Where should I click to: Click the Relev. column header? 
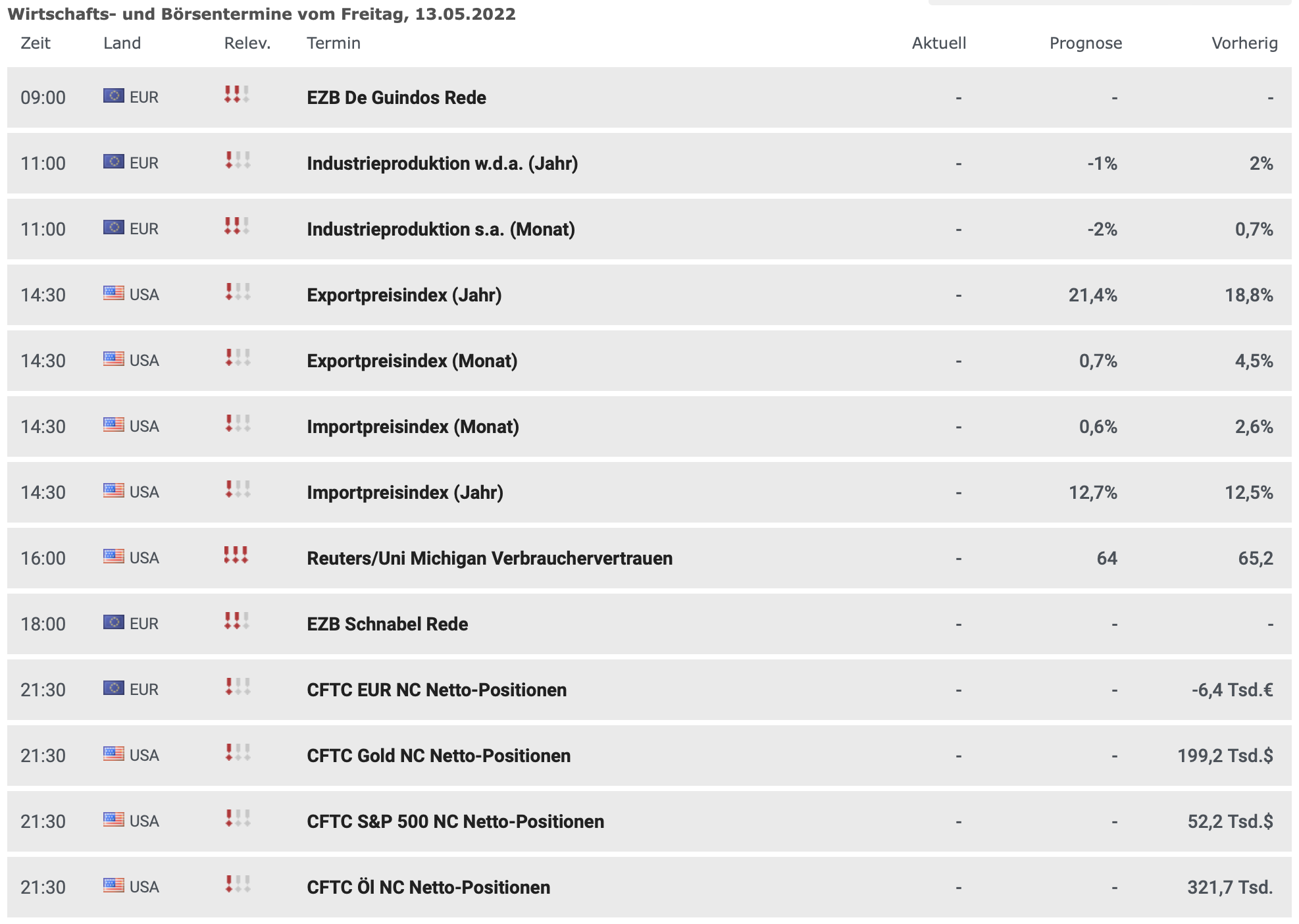247,43
